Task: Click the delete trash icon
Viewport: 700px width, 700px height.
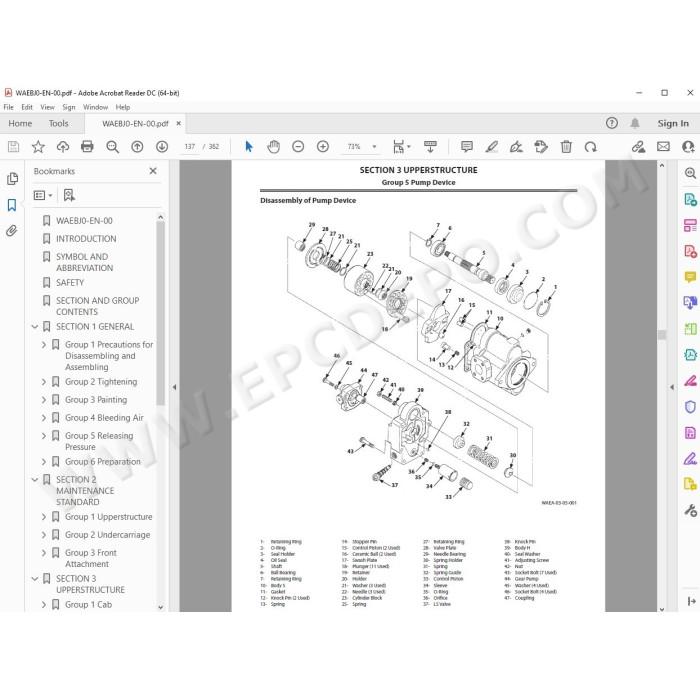Action: pos(566,146)
